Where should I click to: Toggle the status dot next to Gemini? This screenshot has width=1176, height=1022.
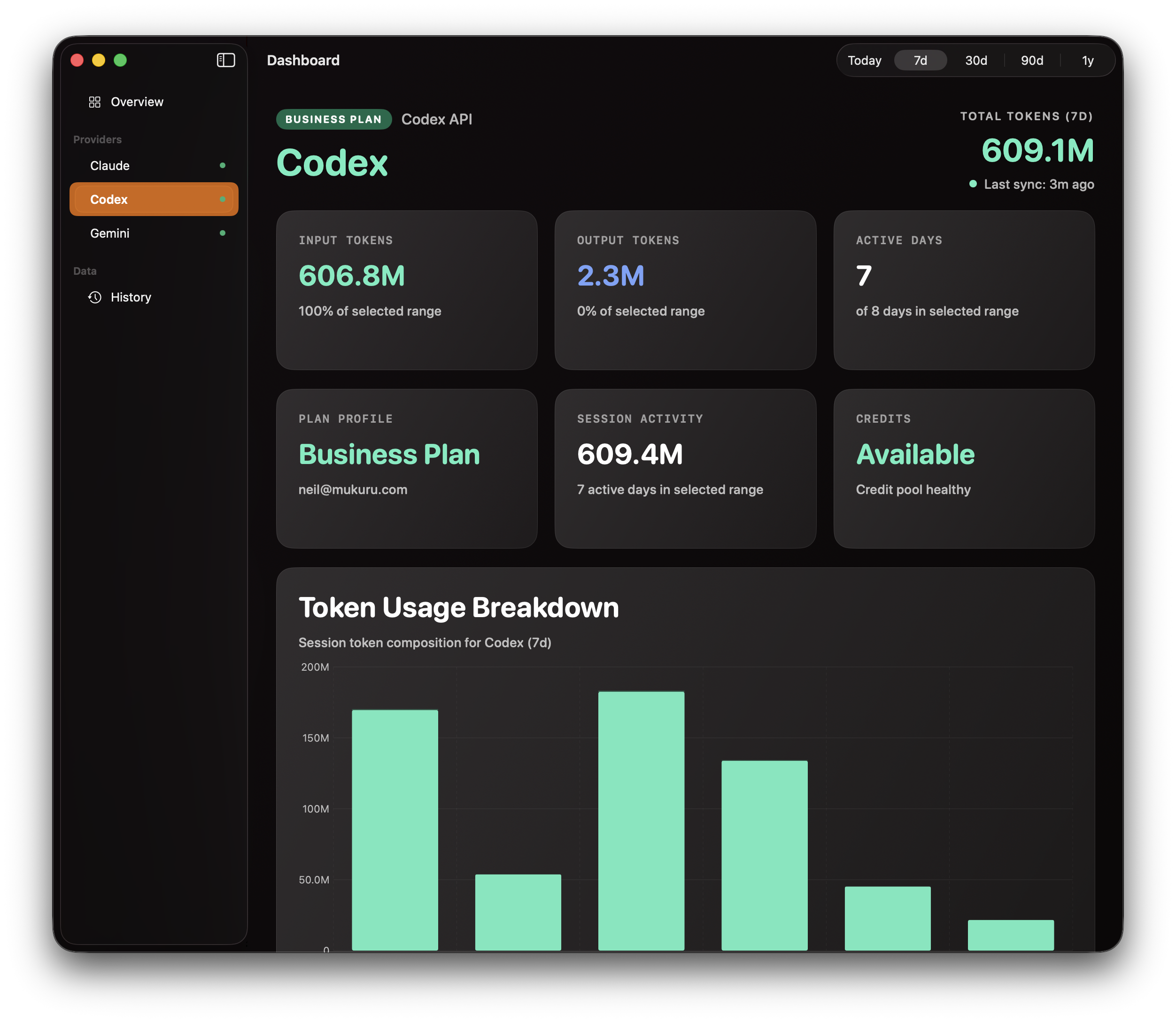pyautogui.click(x=223, y=232)
